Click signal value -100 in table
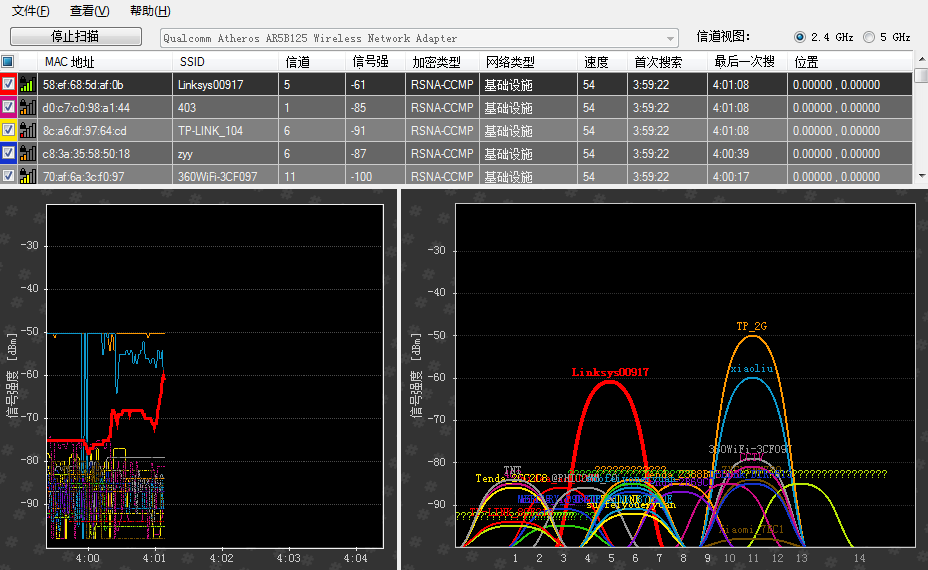The width and height of the screenshot is (928, 570). click(x=361, y=176)
